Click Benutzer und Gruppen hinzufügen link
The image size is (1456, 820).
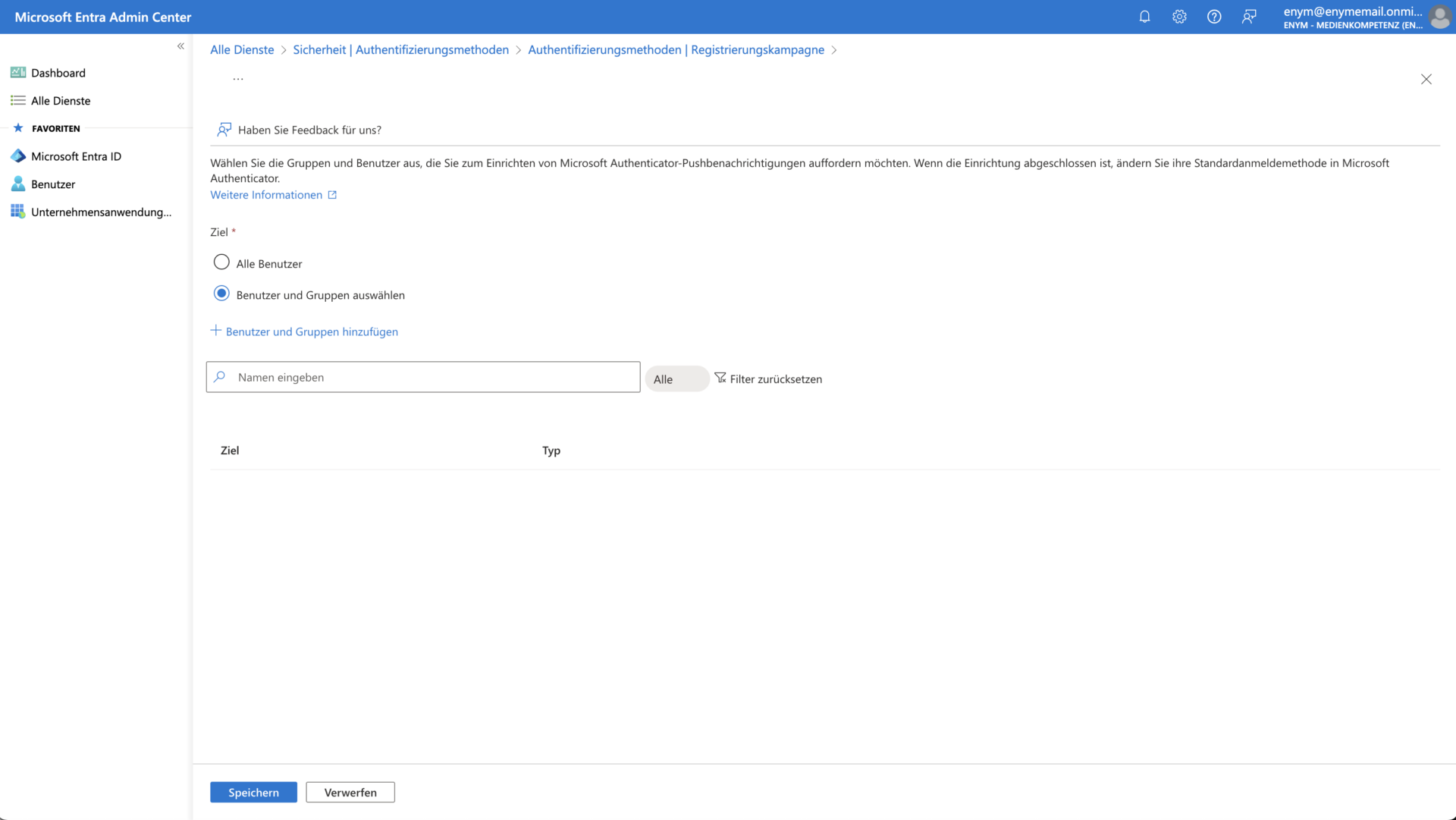311,331
